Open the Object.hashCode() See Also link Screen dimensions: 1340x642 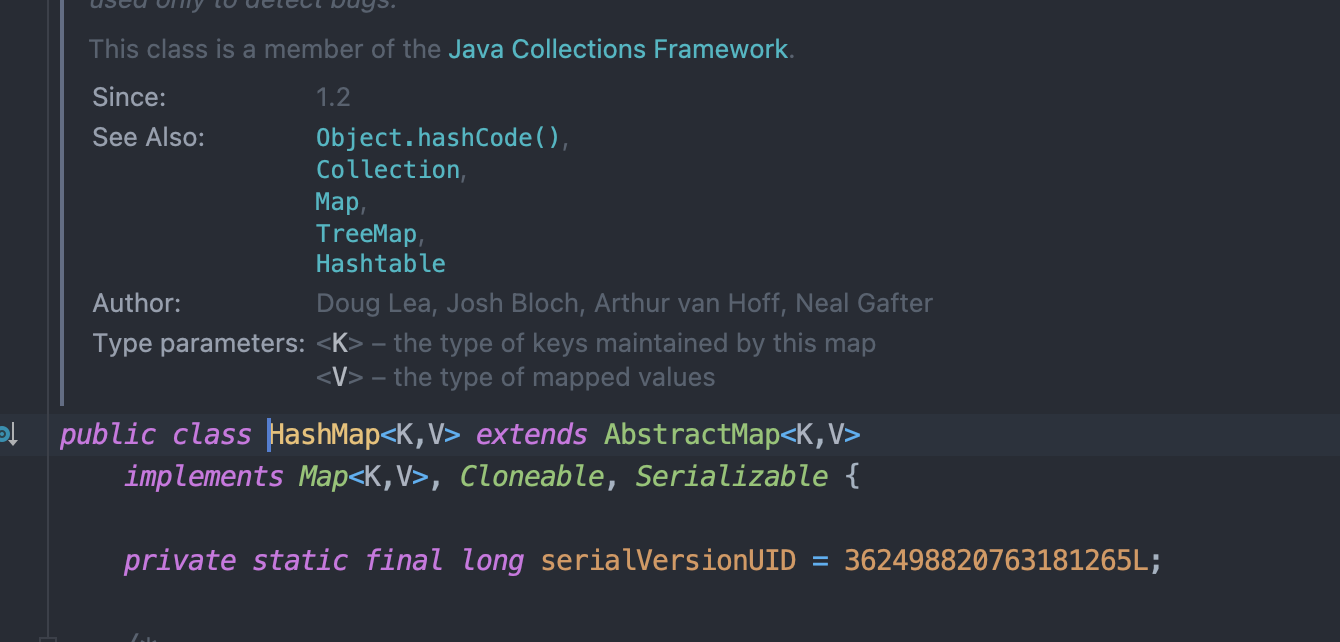[438, 137]
